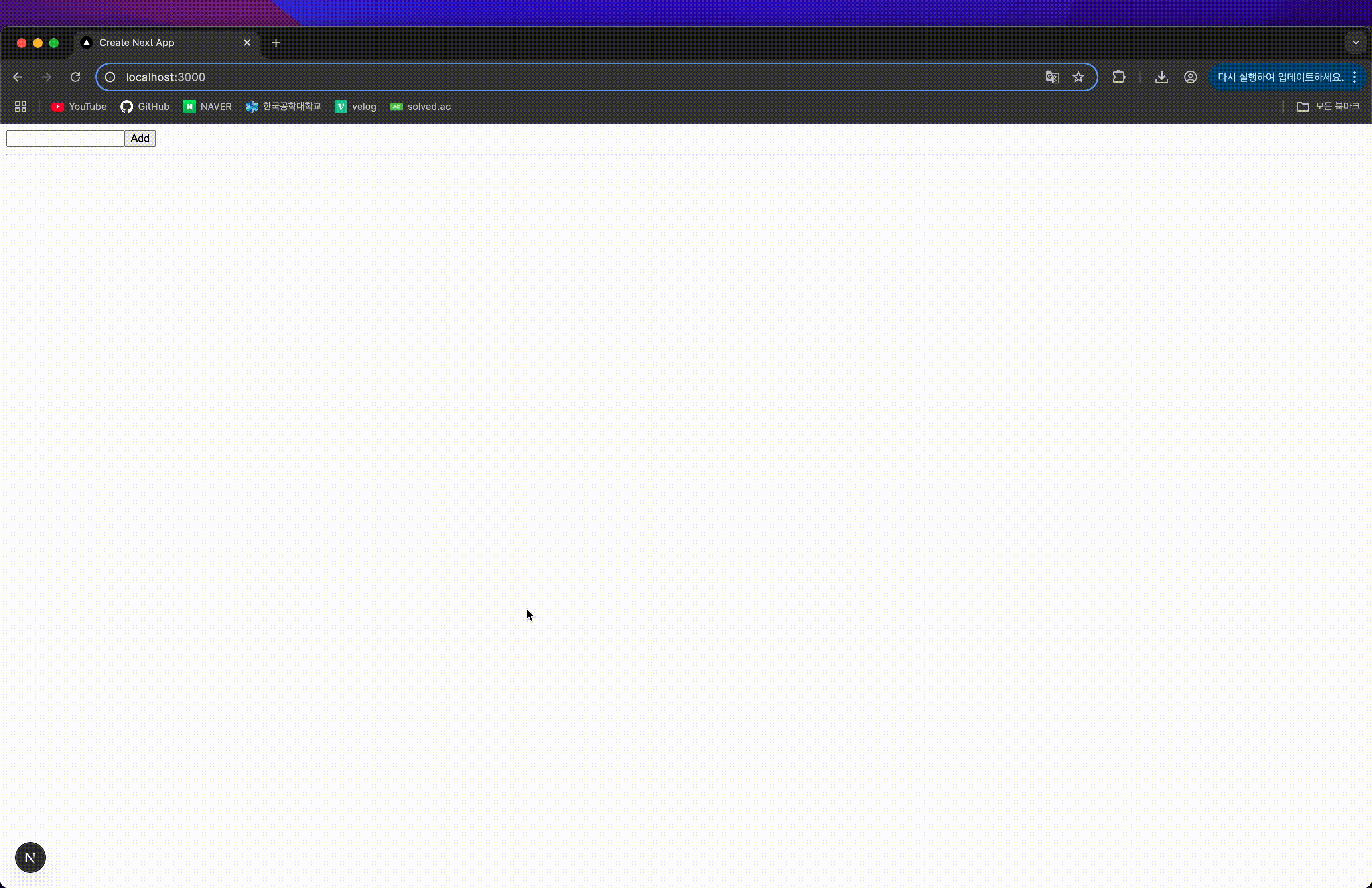Open the GitHub bookmark

coord(145,107)
